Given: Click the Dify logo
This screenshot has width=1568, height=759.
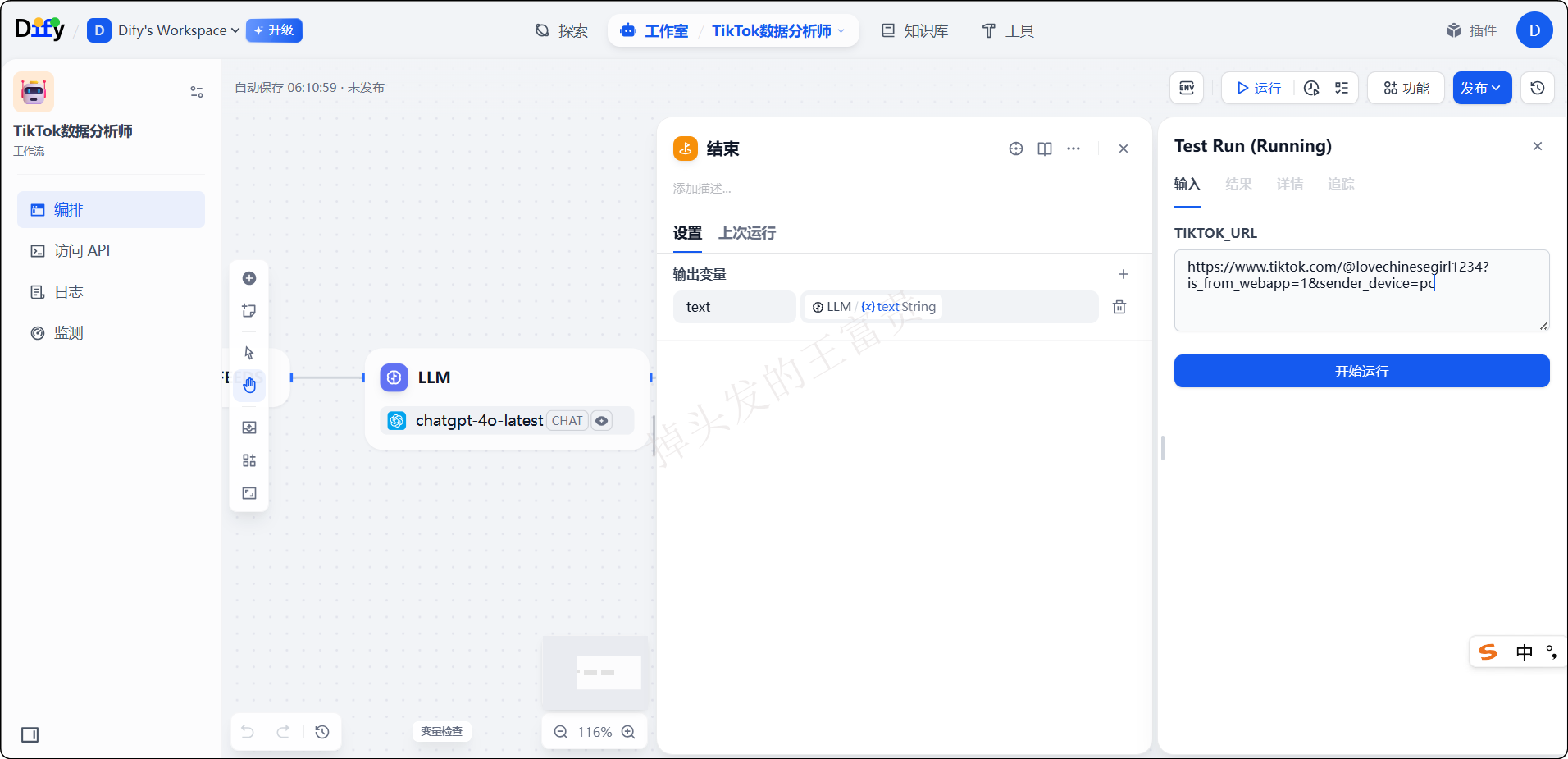Looking at the screenshot, I should click(x=39, y=30).
